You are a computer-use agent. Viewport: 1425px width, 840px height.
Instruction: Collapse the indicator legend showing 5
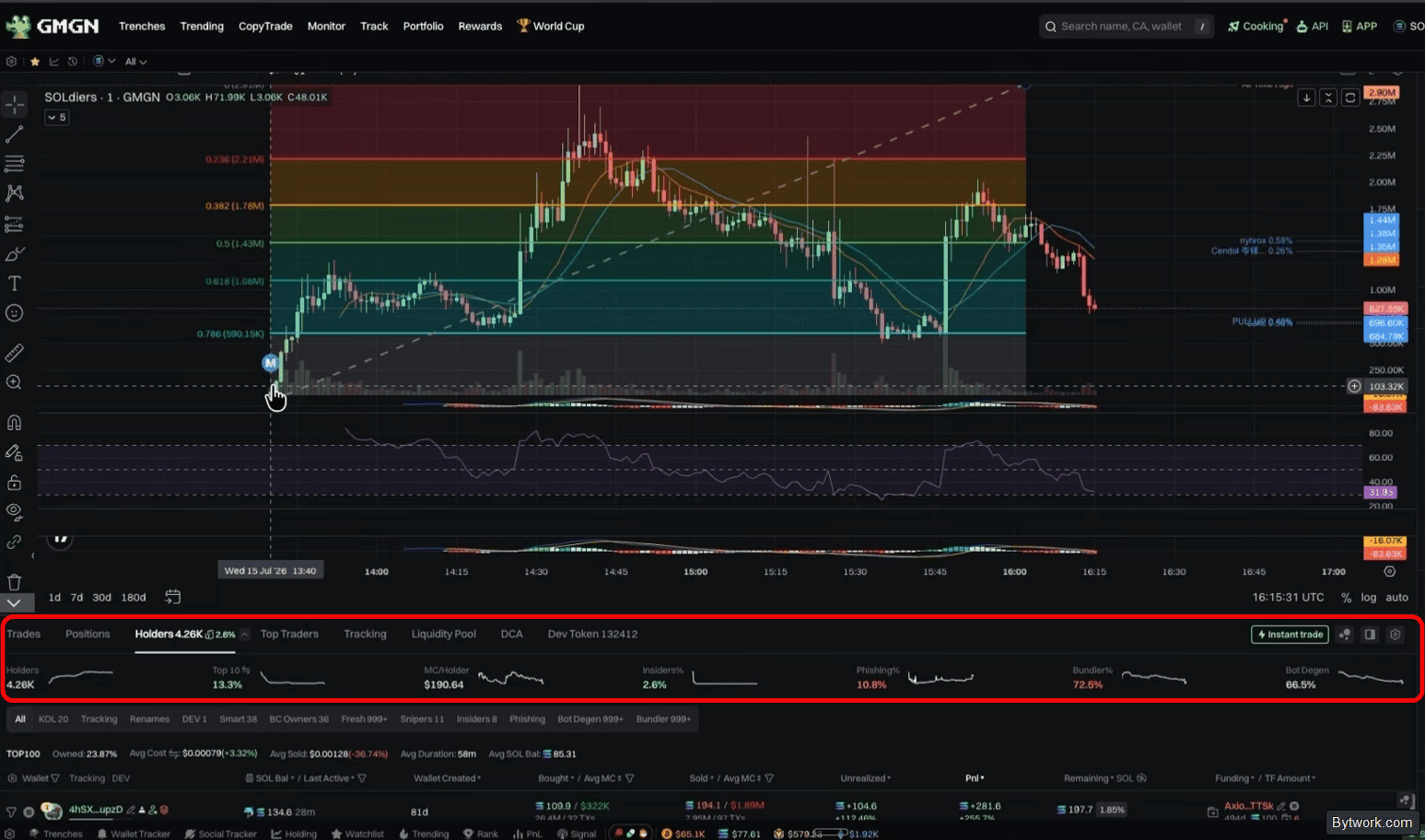tap(56, 117)
